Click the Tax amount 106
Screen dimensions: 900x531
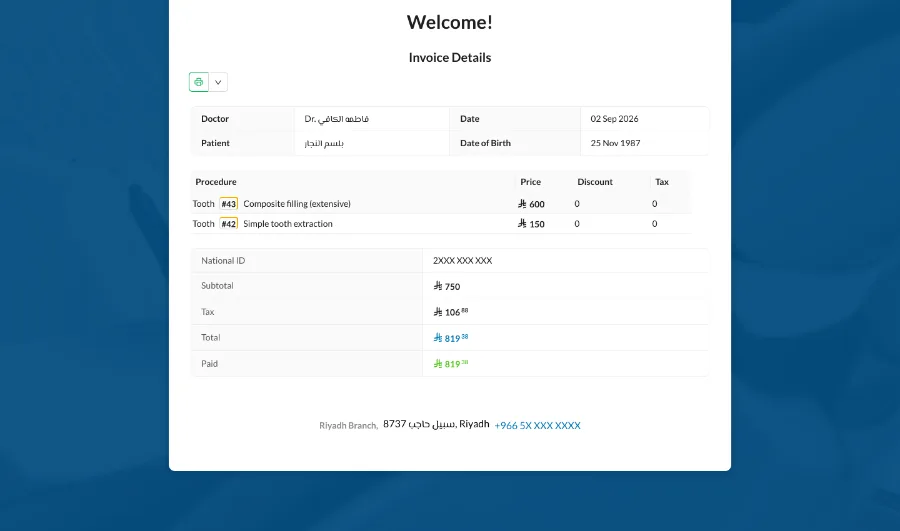pyautogui.click(x=451, y=312)
